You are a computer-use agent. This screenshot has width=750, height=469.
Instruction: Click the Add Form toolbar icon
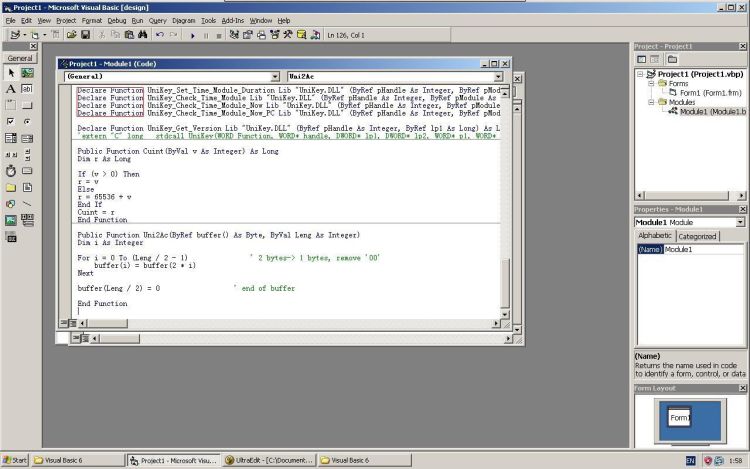(x=34, y=35)
